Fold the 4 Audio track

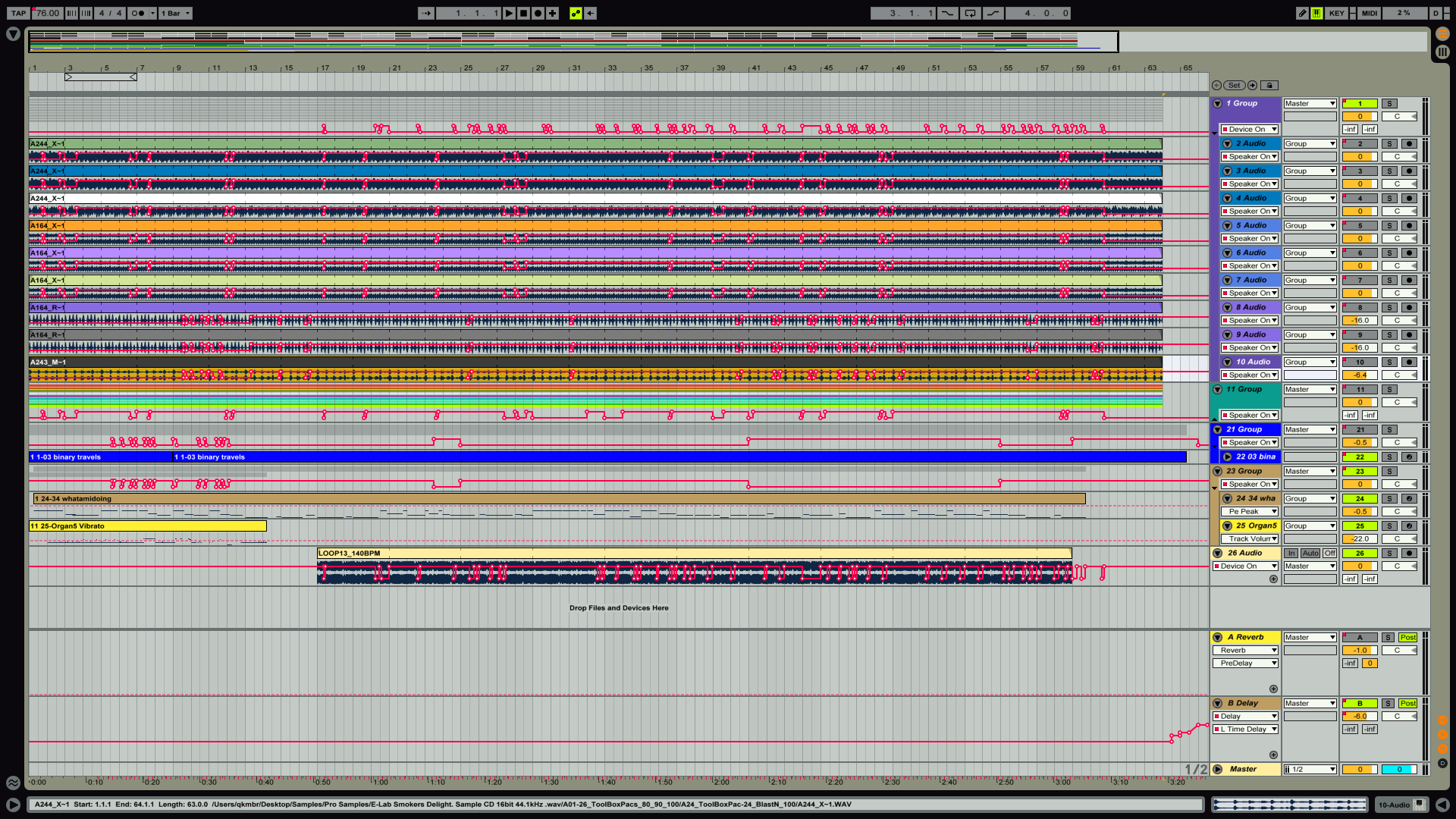(x=1227, y=199)
